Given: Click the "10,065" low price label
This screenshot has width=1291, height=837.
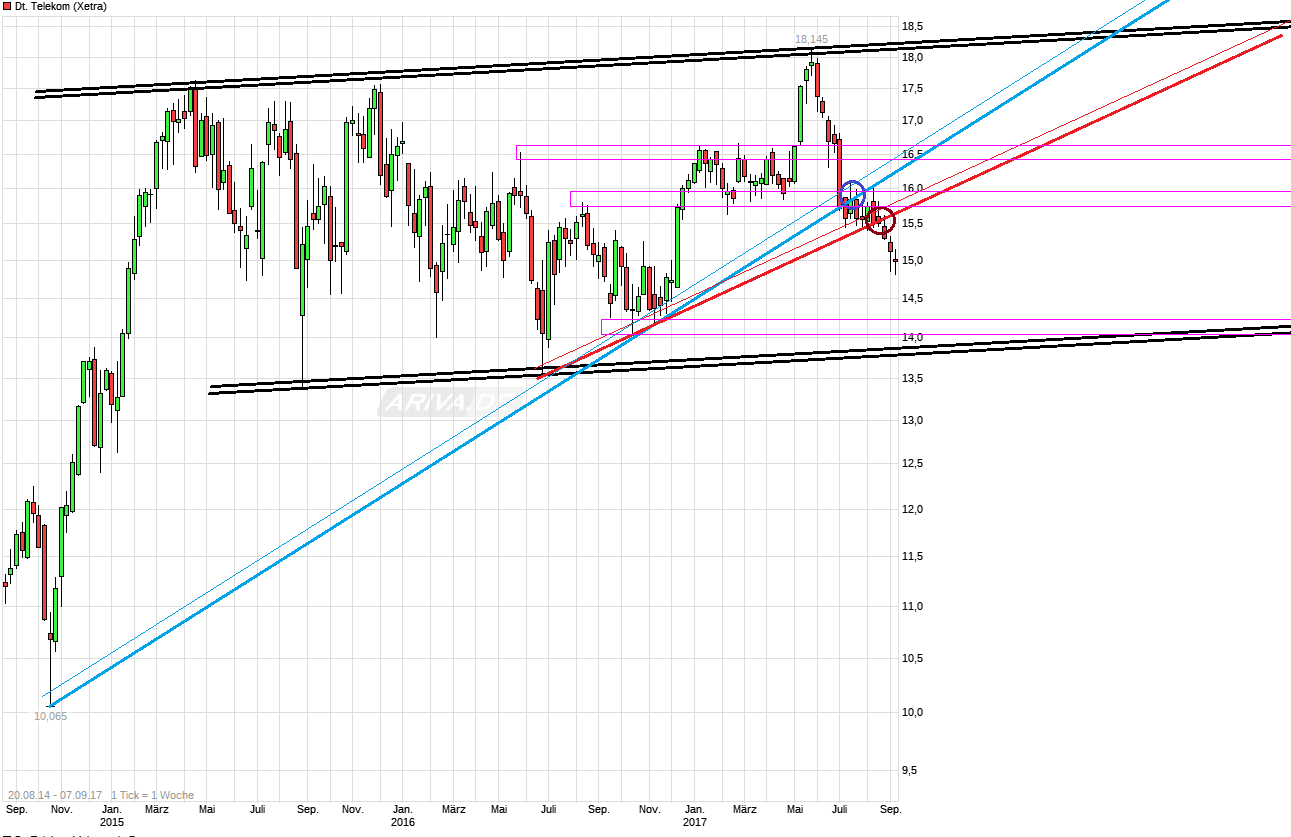Looking at the screenshot, I should [x=50, y=716].
